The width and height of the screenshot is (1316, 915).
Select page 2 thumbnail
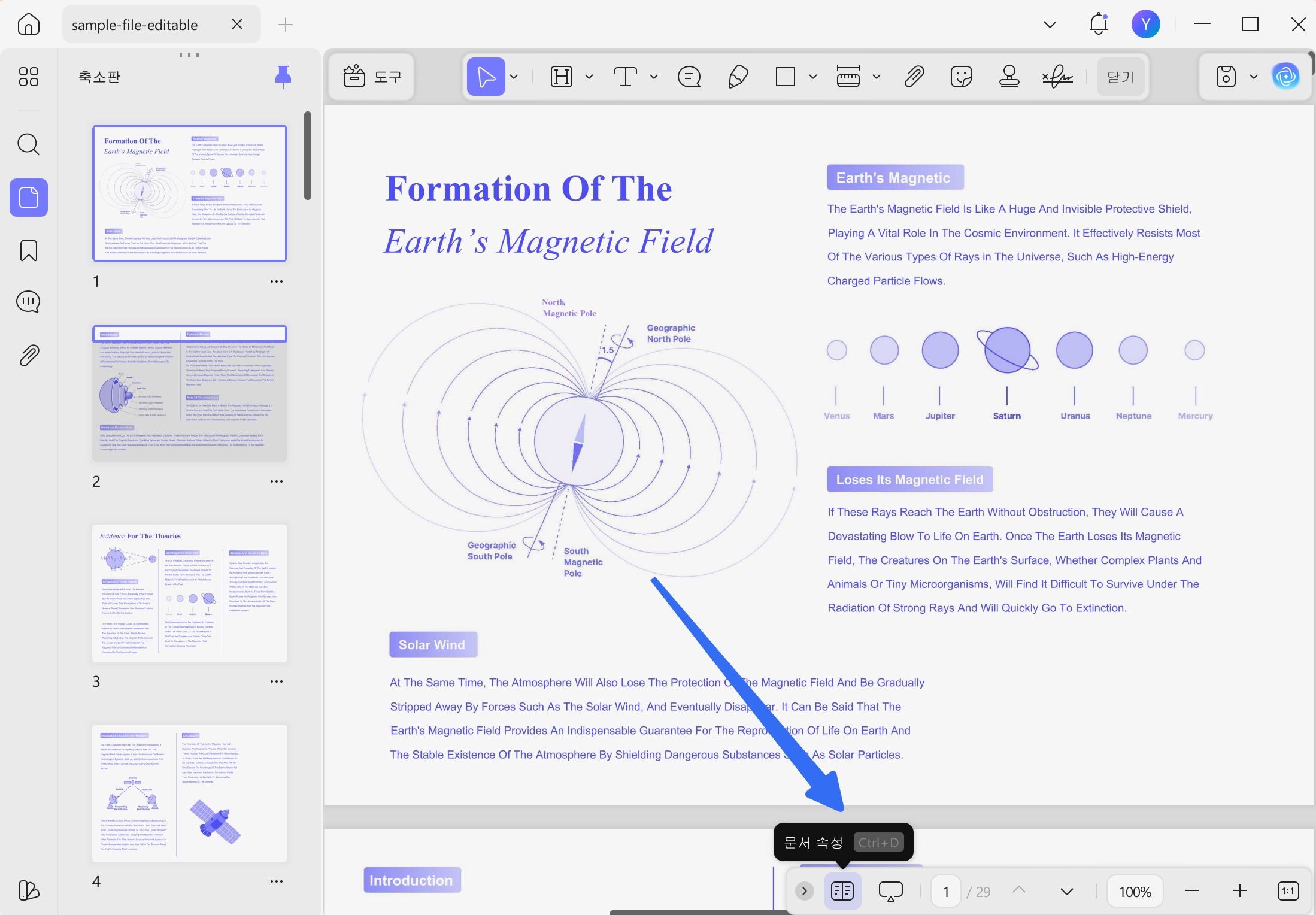pyautogui.click(x=190, y=393)
